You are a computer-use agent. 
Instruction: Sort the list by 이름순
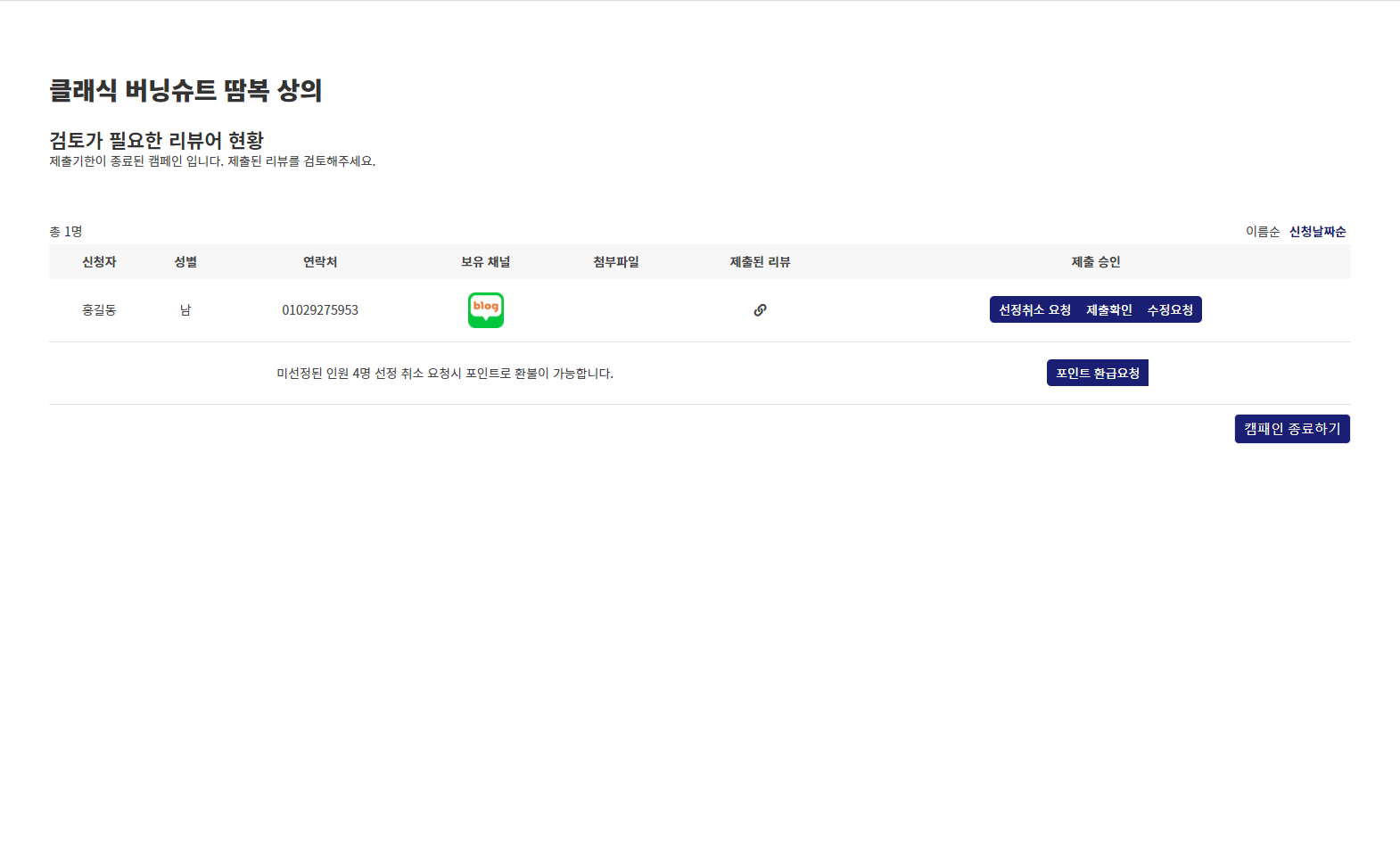point(1262,232)
